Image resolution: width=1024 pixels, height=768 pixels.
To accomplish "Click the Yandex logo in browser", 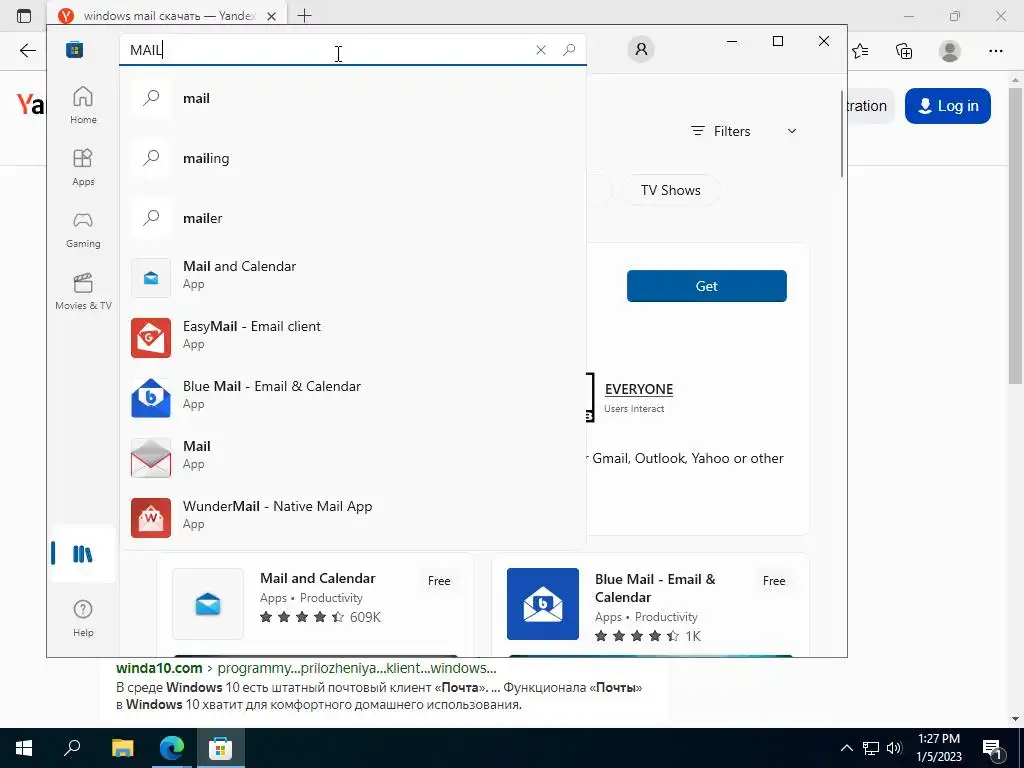I will [30, 105].
